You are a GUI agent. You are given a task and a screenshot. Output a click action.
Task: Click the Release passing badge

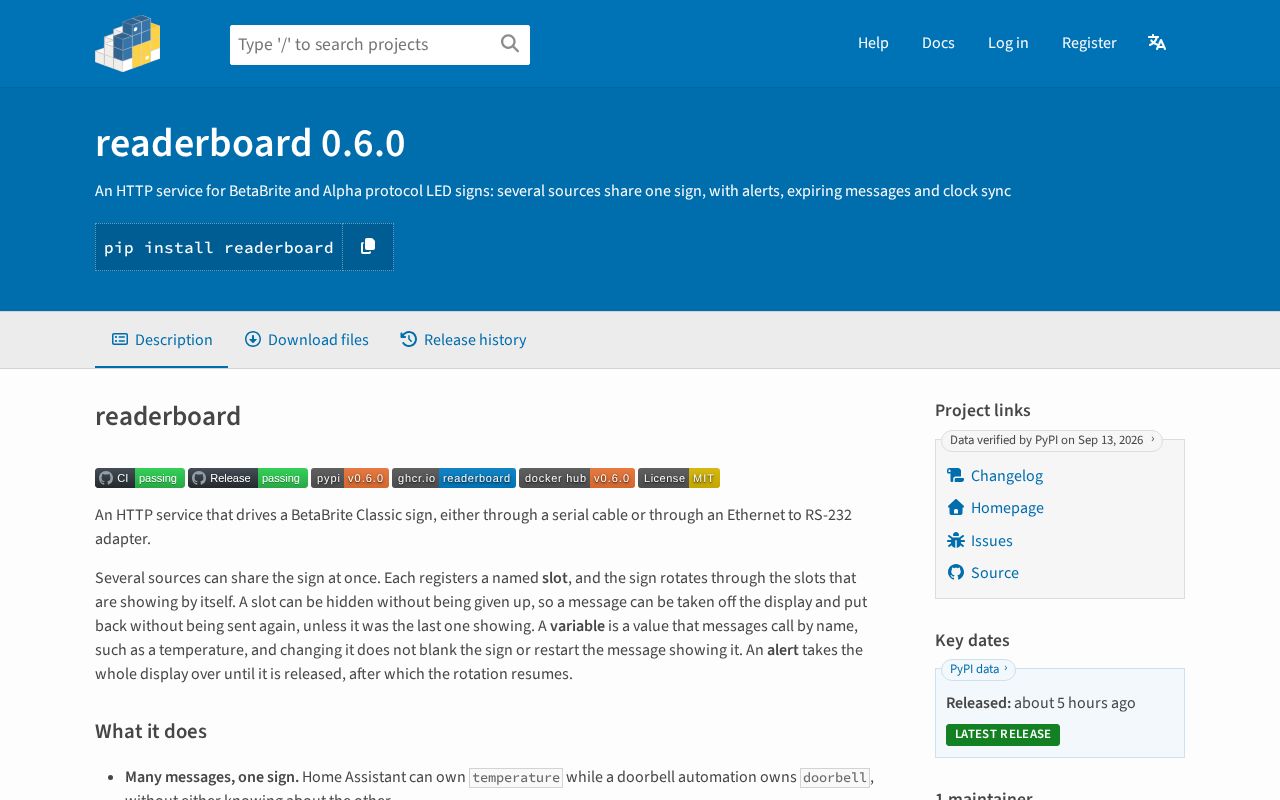click(248, 478)
